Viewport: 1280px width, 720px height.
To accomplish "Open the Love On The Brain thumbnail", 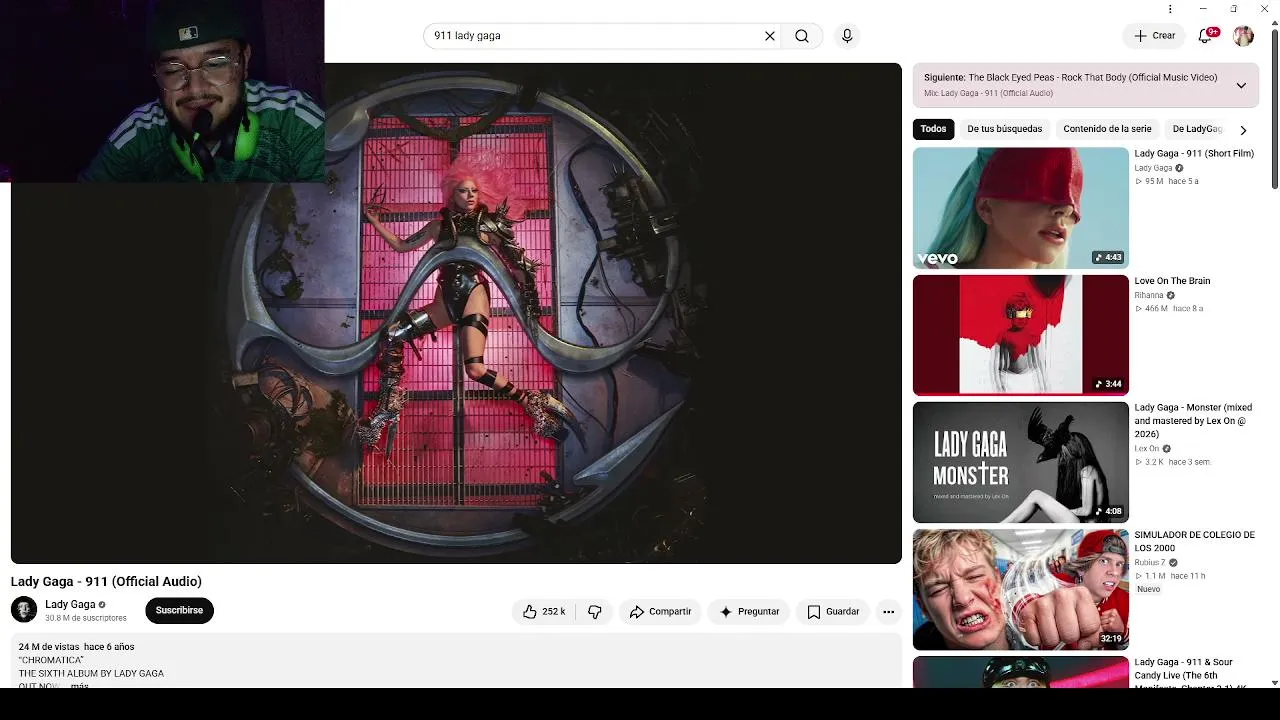I will point(1020,335).
